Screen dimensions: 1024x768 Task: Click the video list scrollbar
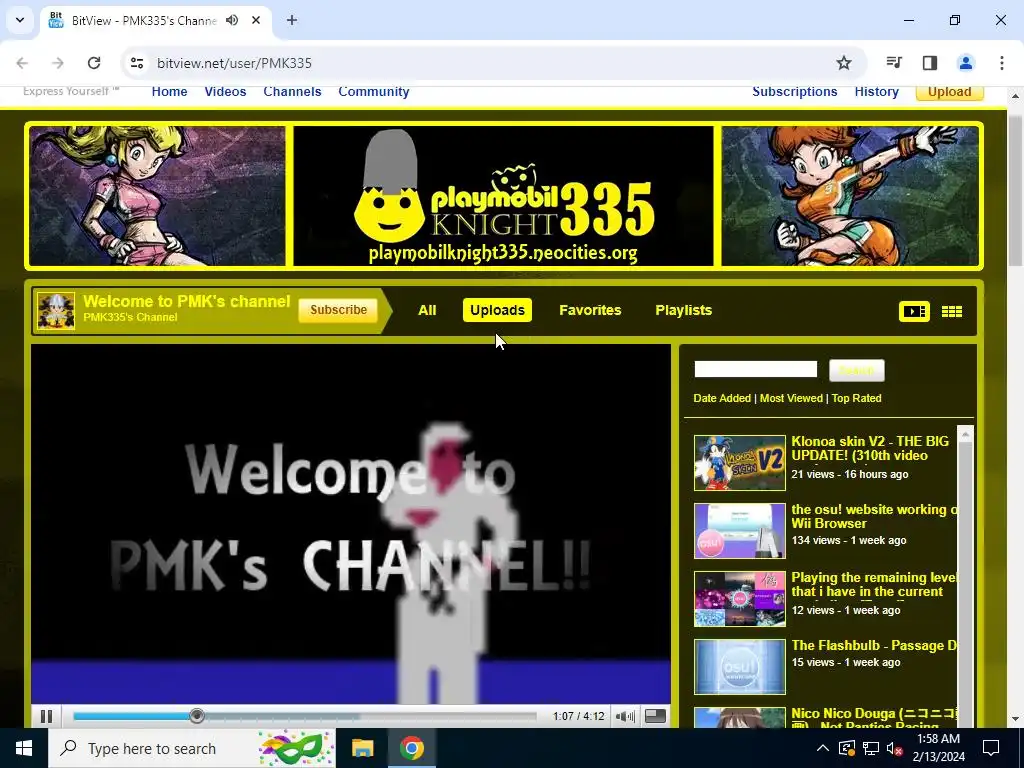pos(965,575)
